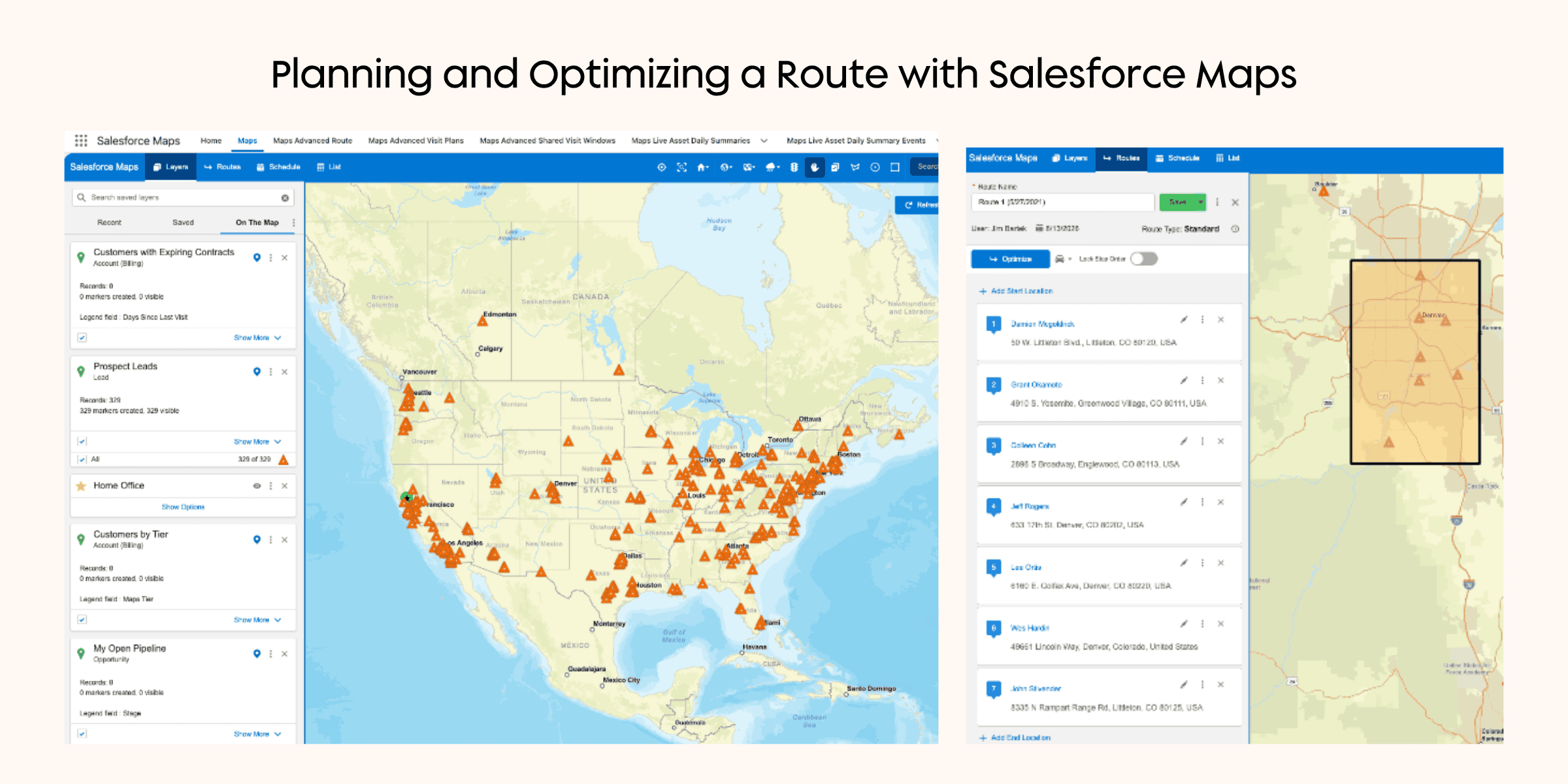1568x784 pixels.
Task: Open the app launcher grid icon
Action: click(81, 140)
